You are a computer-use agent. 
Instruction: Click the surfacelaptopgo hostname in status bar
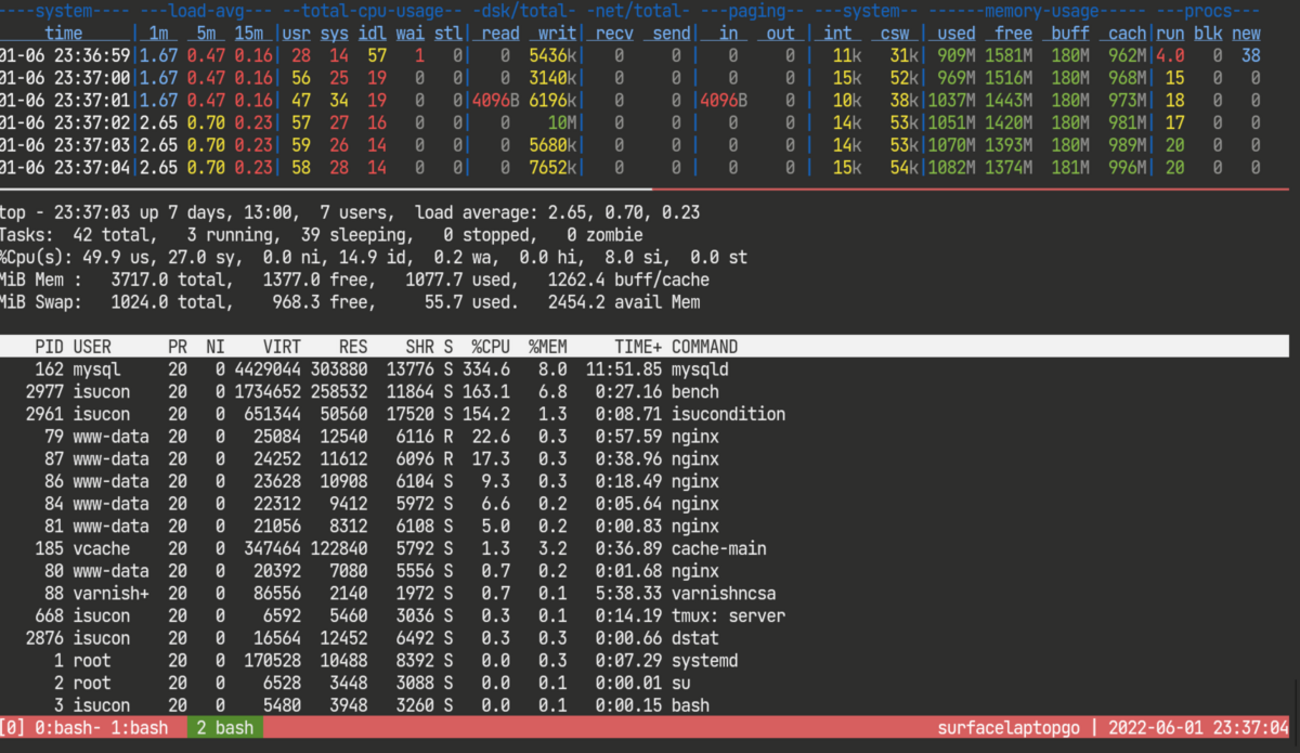[1008, 728]
